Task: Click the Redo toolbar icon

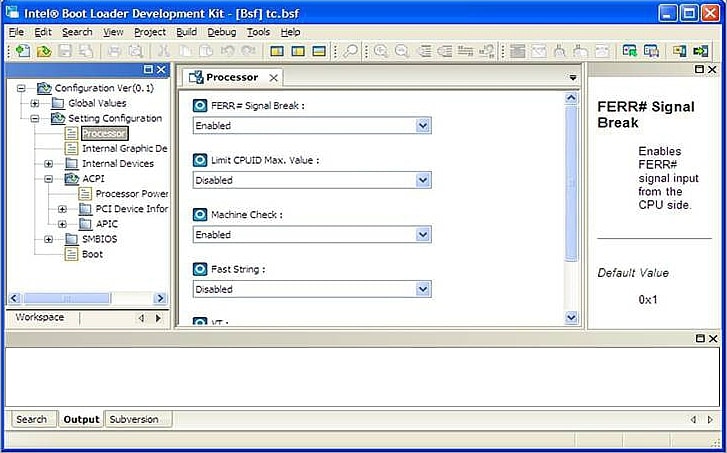Action: [x=249, y=51]
